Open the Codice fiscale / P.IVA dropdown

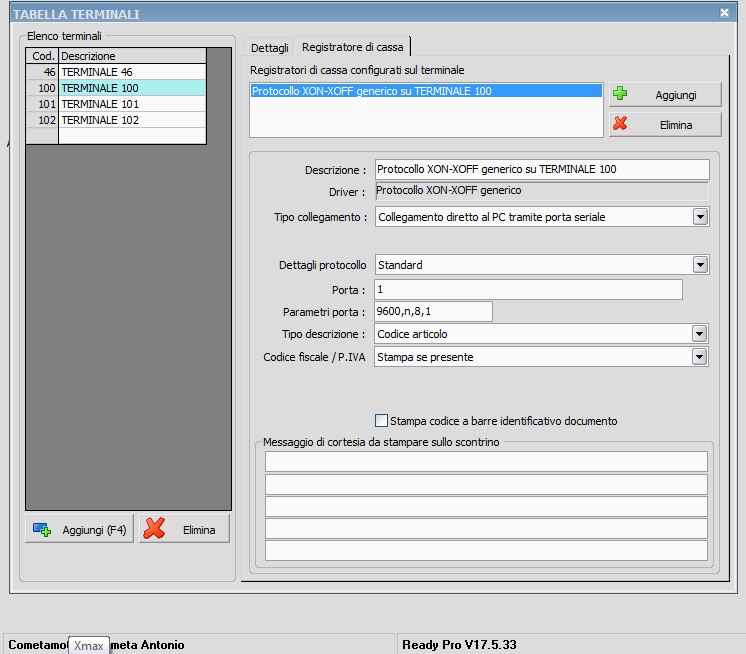click(700, 357)
